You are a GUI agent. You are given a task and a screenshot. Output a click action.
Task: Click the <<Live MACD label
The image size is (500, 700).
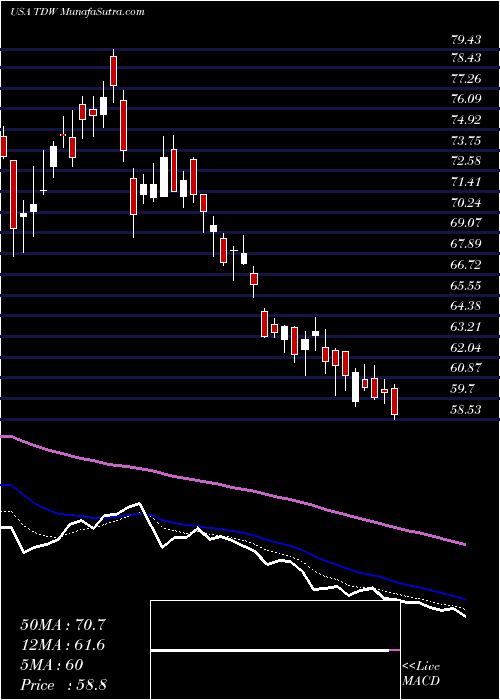click(x=421, y=674)
